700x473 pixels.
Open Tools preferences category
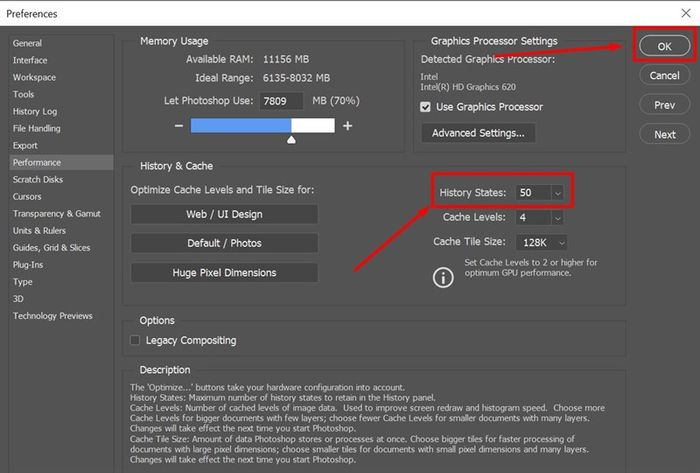(23, 94)
